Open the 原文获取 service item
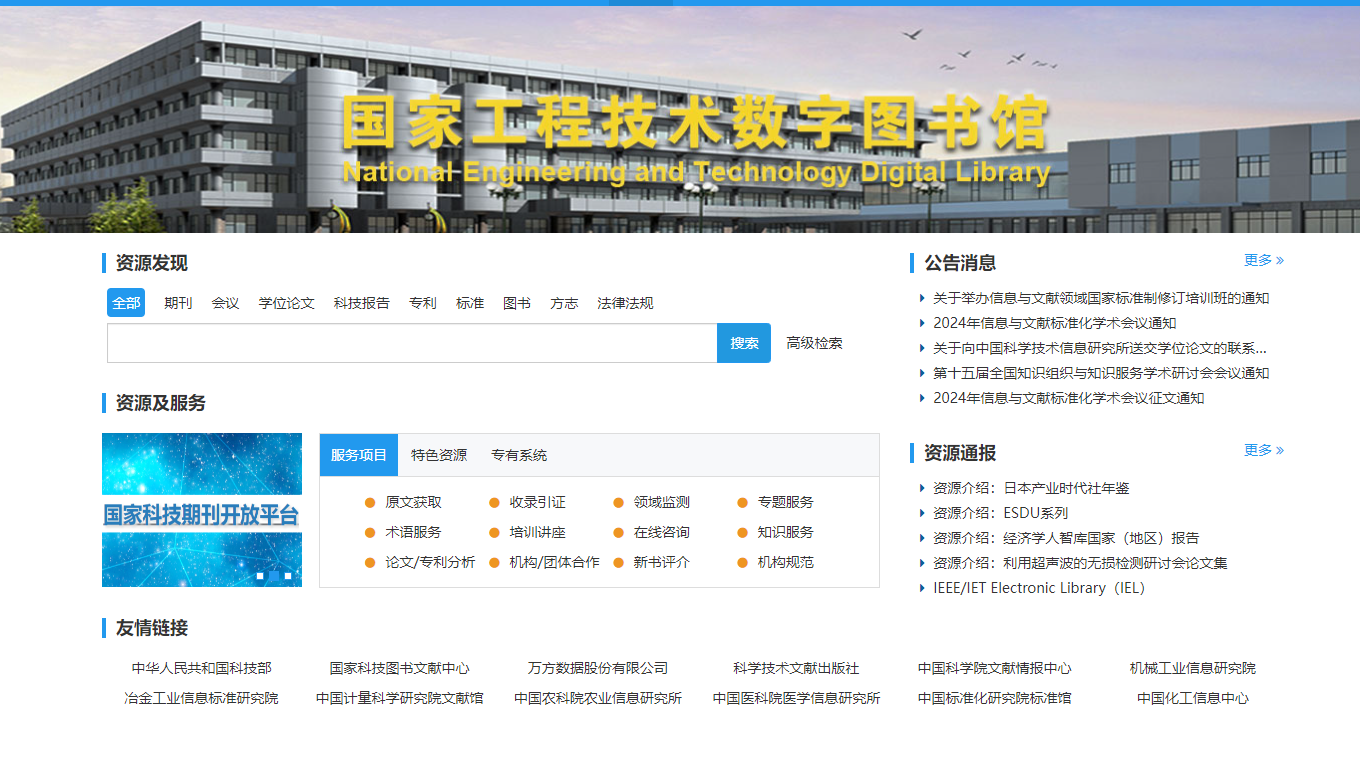Screen dimensions: 1360x783 click(413, 502)
